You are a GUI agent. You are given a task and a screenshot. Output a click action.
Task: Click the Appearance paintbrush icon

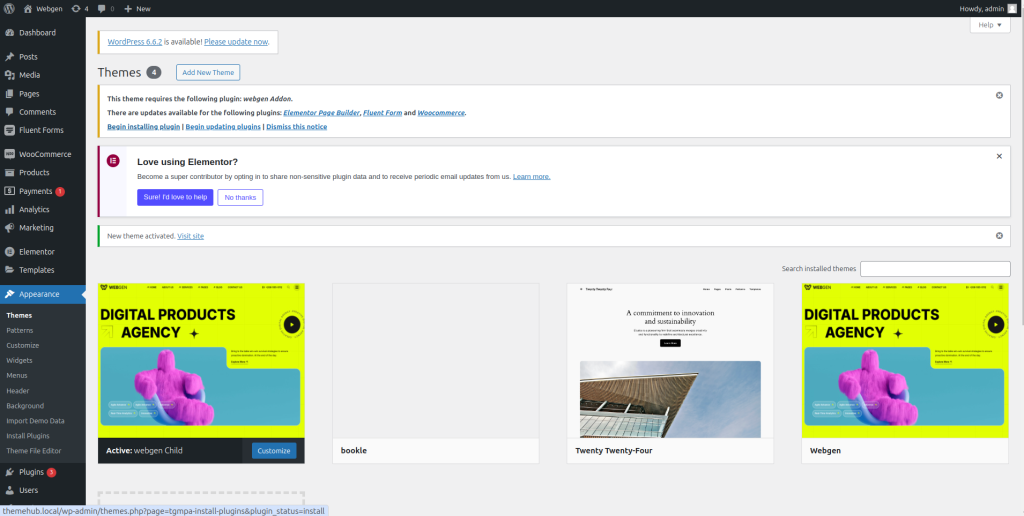(9, 294)
